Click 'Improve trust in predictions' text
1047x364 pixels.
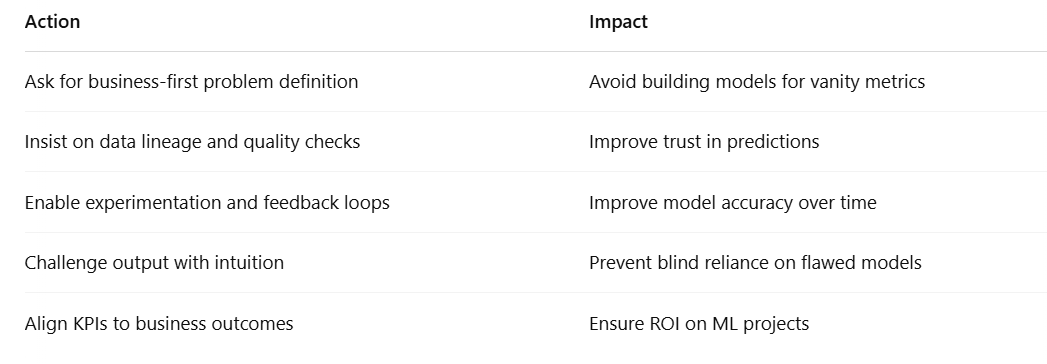(704, 142)
